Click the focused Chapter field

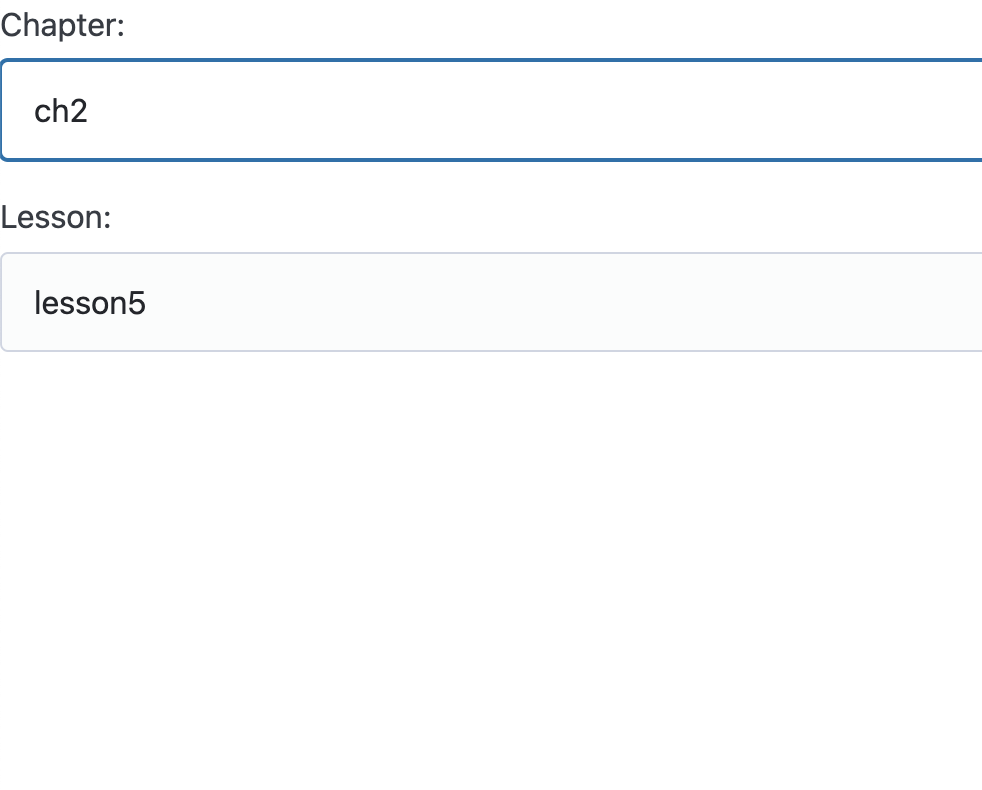tap(491, 110)
